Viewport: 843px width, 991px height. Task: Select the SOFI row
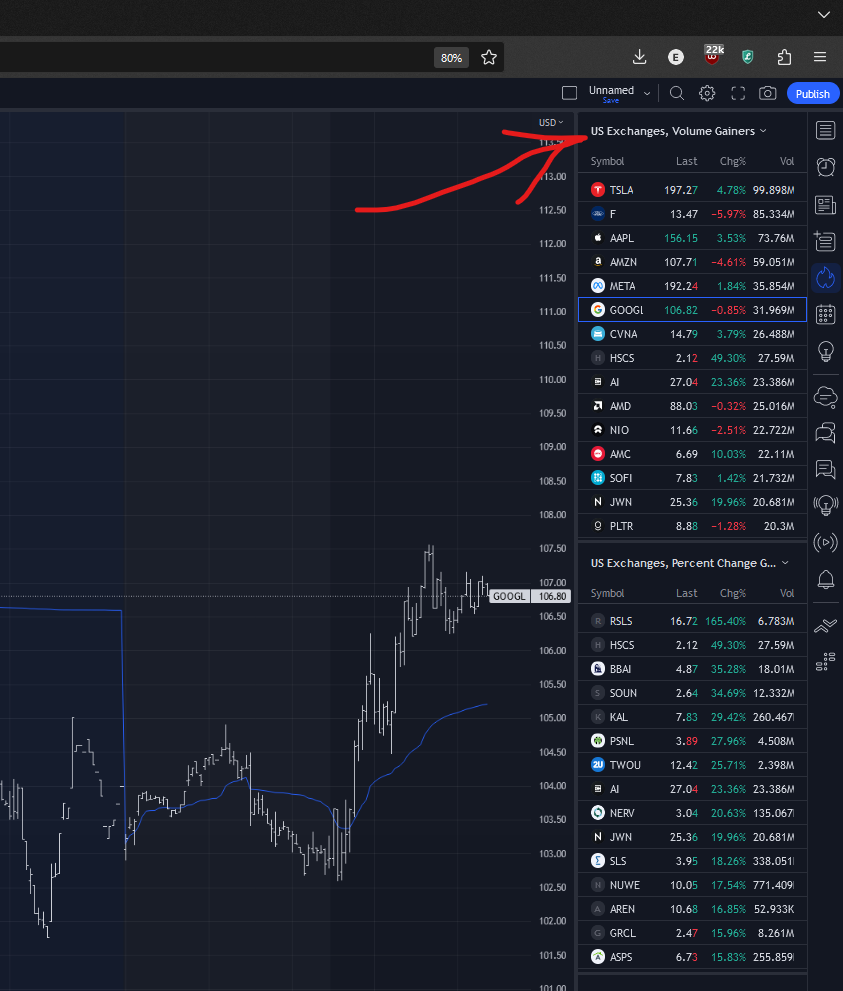point(692,478)
